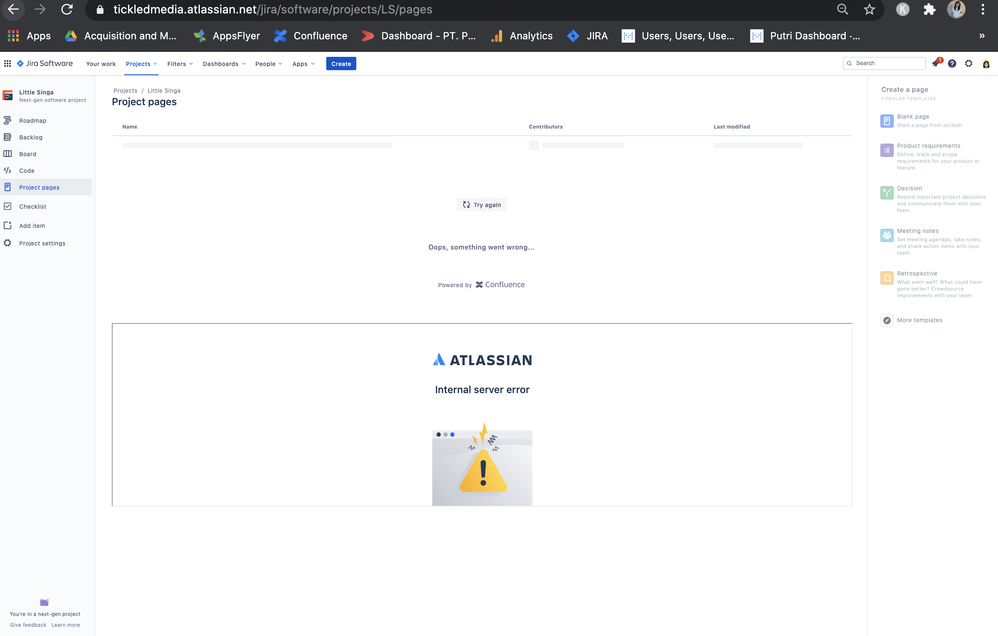The height and width of the screenshot is (636, 998).
Task: Click the Backlog sidebar icon
Action: [x=8, y=137]
